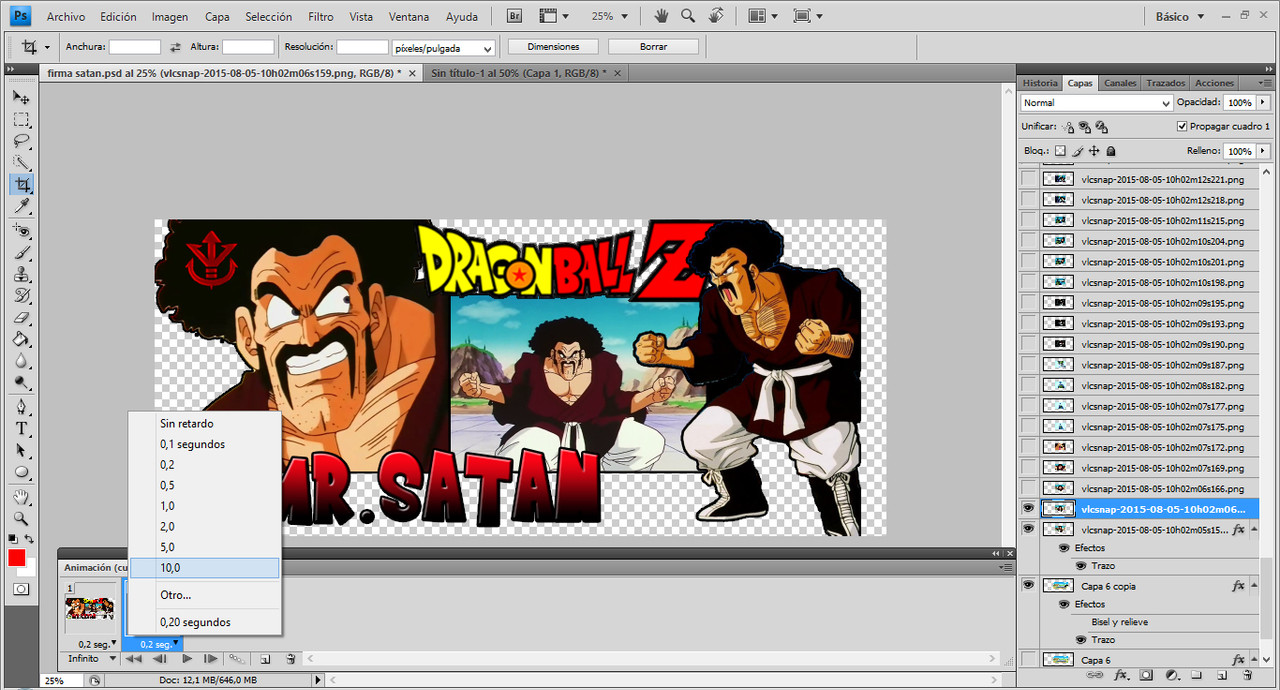Toggle Propagar cuadro 1 checkbox
Viewport: 1280px width, 690px height.
[x=1182, y=127]
